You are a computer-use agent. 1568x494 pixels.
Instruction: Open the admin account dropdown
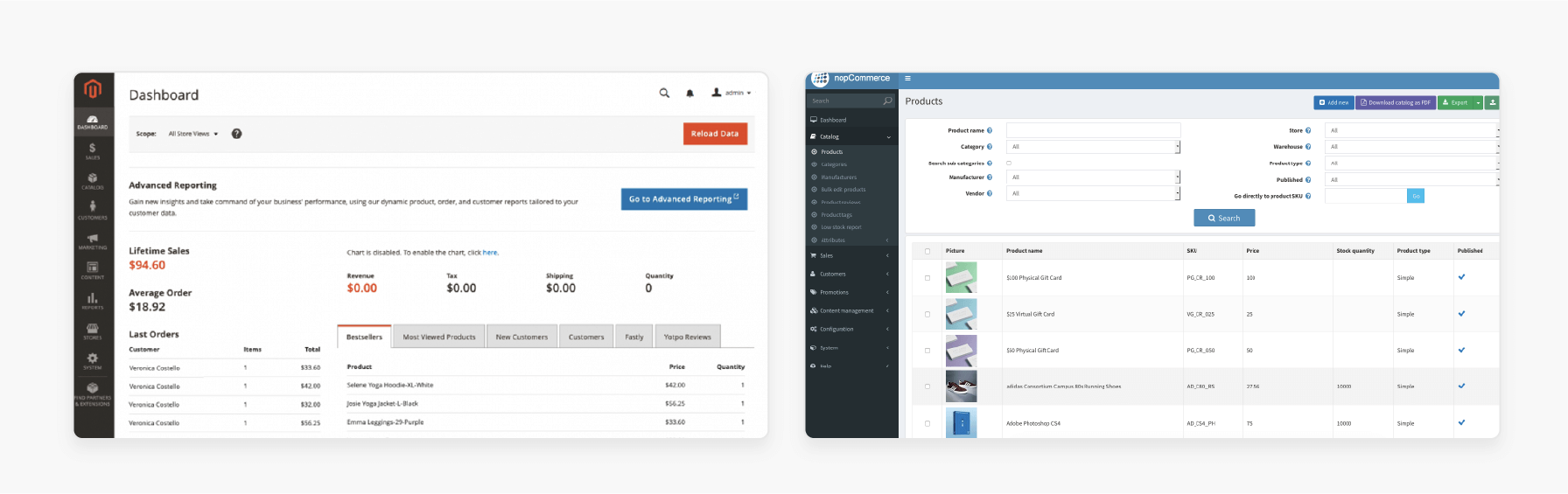pos(731,93)
